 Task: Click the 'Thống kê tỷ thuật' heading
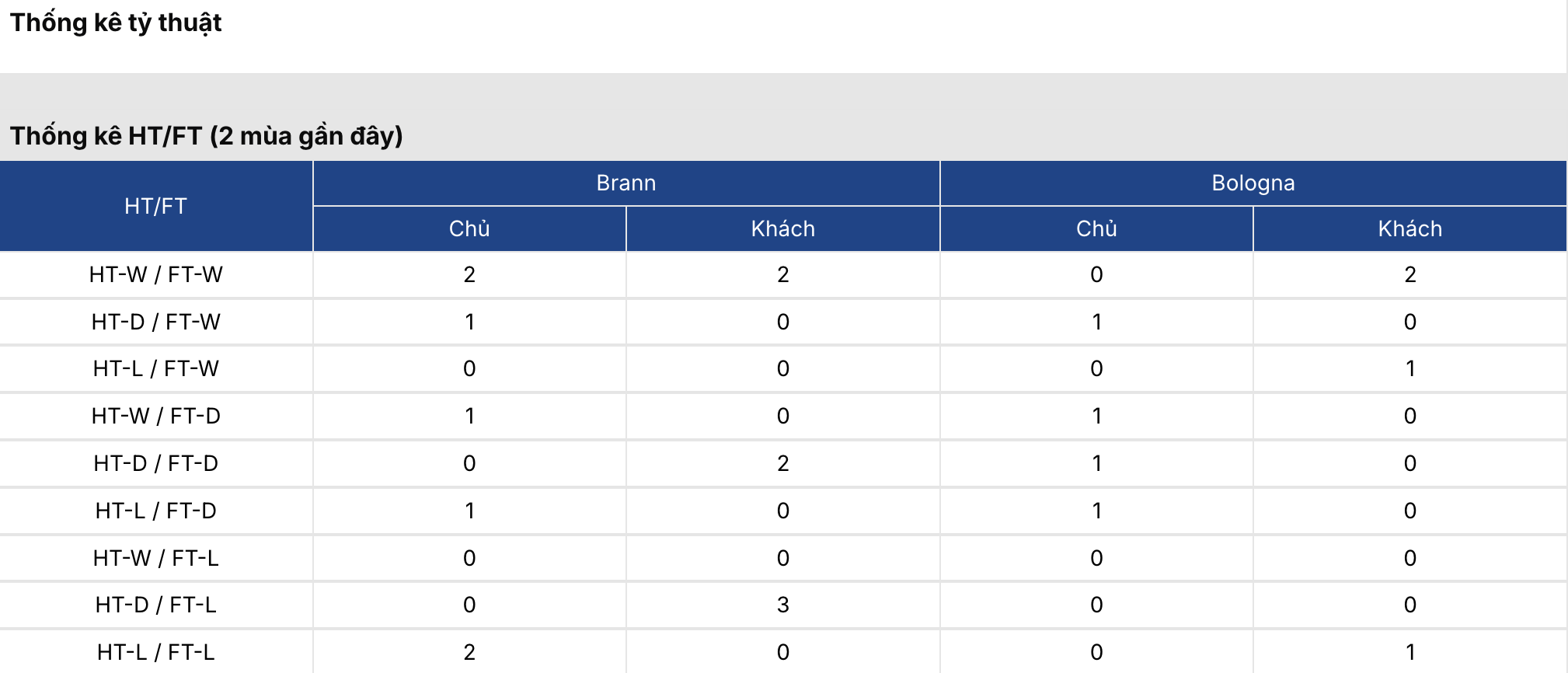click(x=116, y=23)
